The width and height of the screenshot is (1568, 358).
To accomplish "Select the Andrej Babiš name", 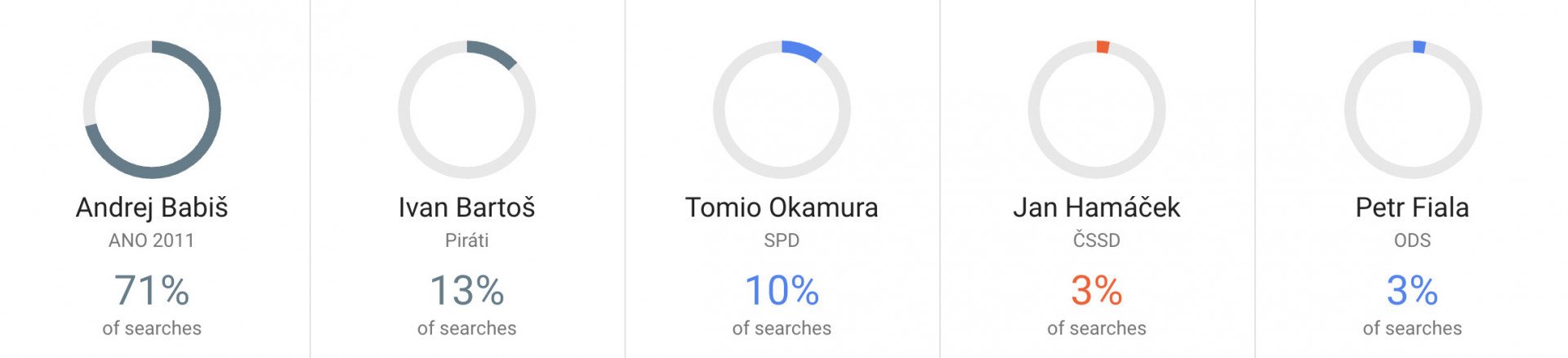I will [x=152, y=208].
